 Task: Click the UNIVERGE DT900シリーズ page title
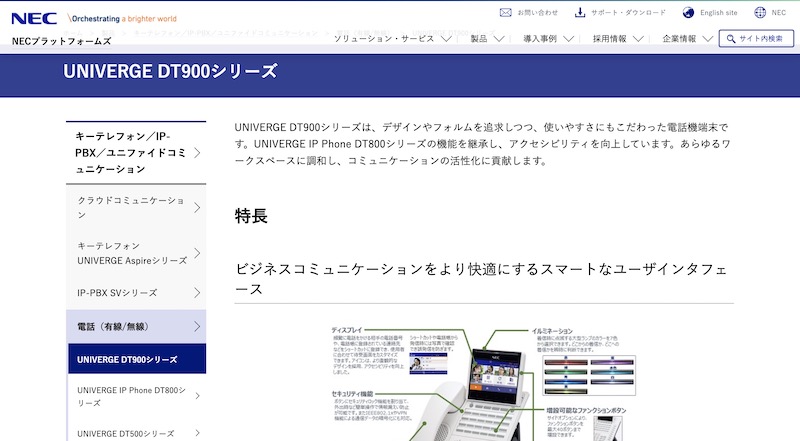point(170,71)
